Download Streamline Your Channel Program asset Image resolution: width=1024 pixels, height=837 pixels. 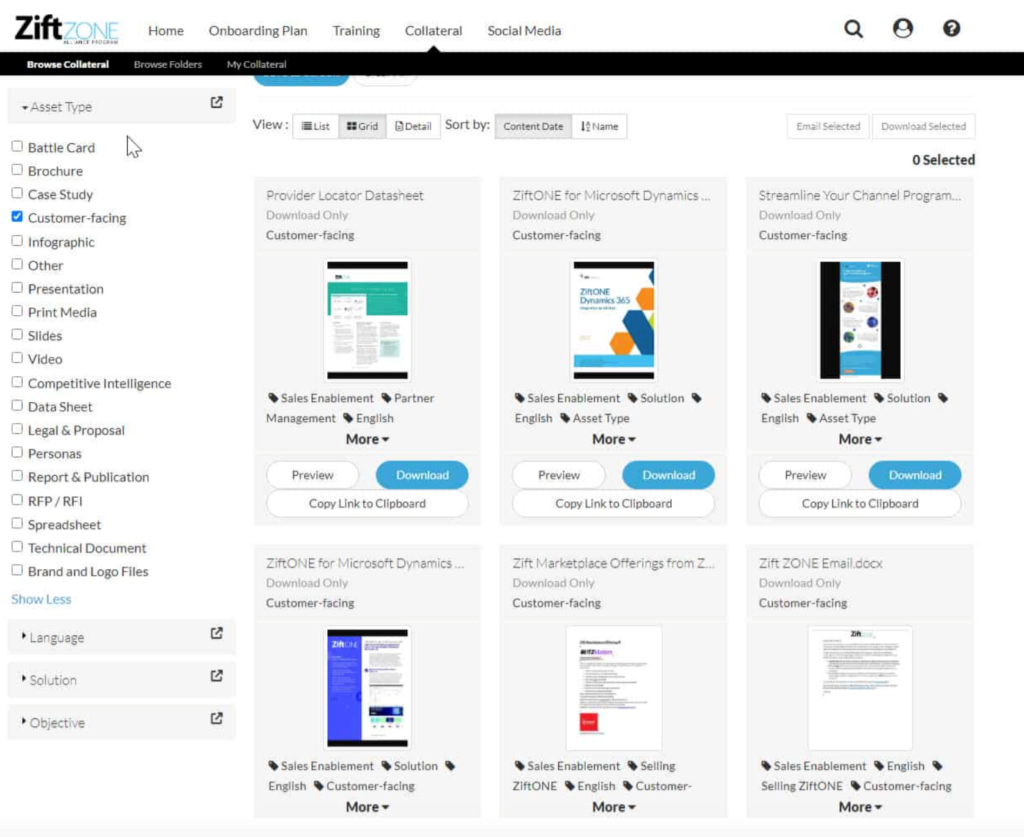(x=914, y=475)
